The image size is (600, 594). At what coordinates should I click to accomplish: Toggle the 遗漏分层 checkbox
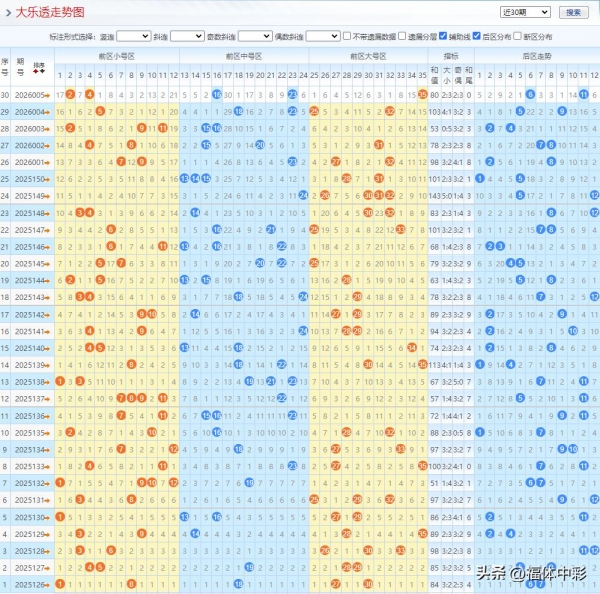tap(402, 36)
